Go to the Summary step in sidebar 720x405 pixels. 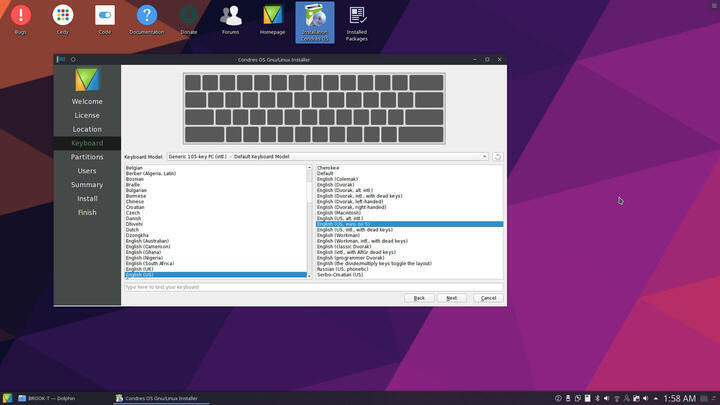87,185
